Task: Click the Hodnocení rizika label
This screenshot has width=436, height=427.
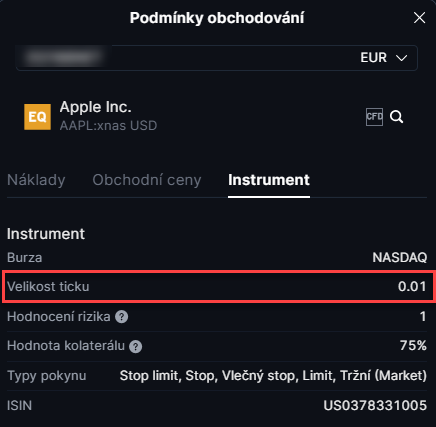Action: click(59, 316)
